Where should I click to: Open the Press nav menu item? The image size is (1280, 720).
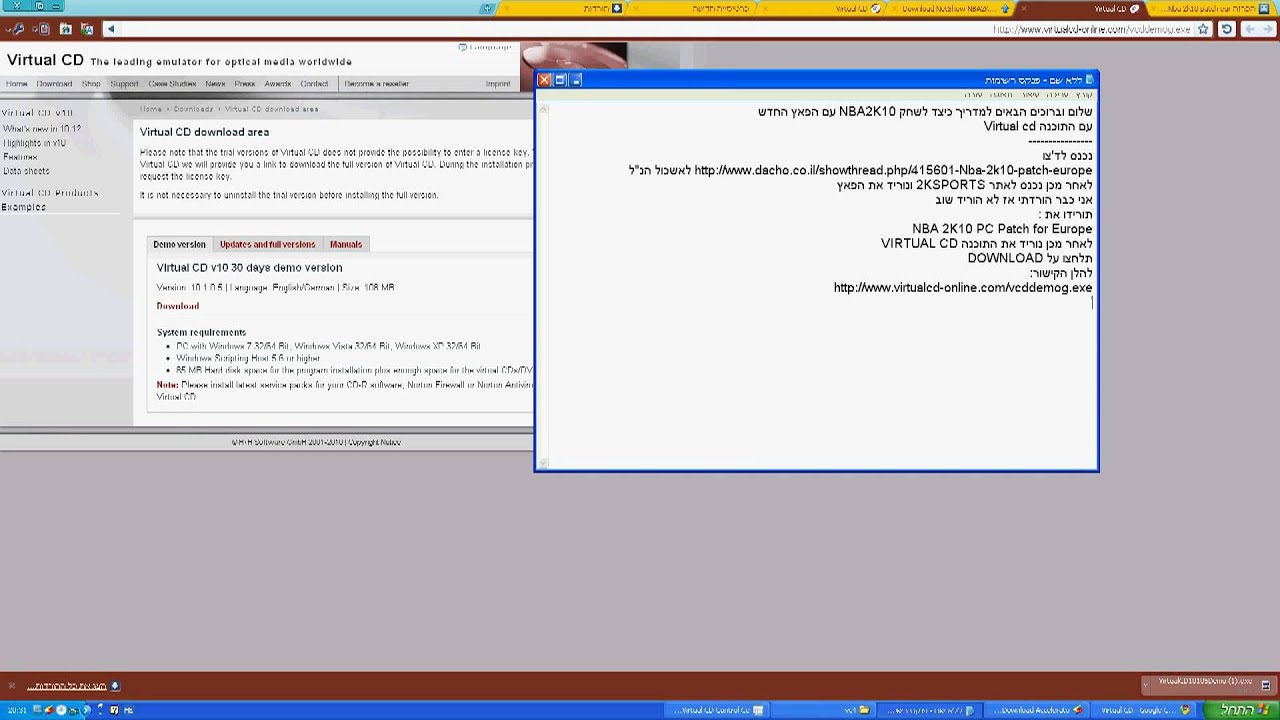[245, 84]
